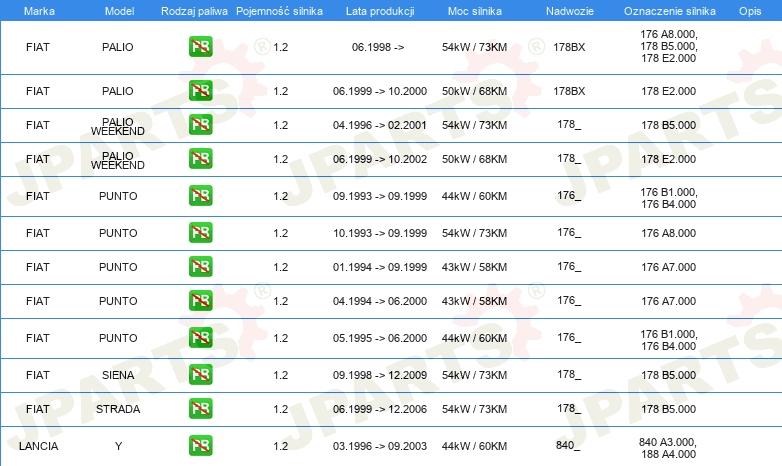Viewport: 782px width, 466px height.
Task: Click the Rodzaj paliwa column header
Action: click(194, 11)
